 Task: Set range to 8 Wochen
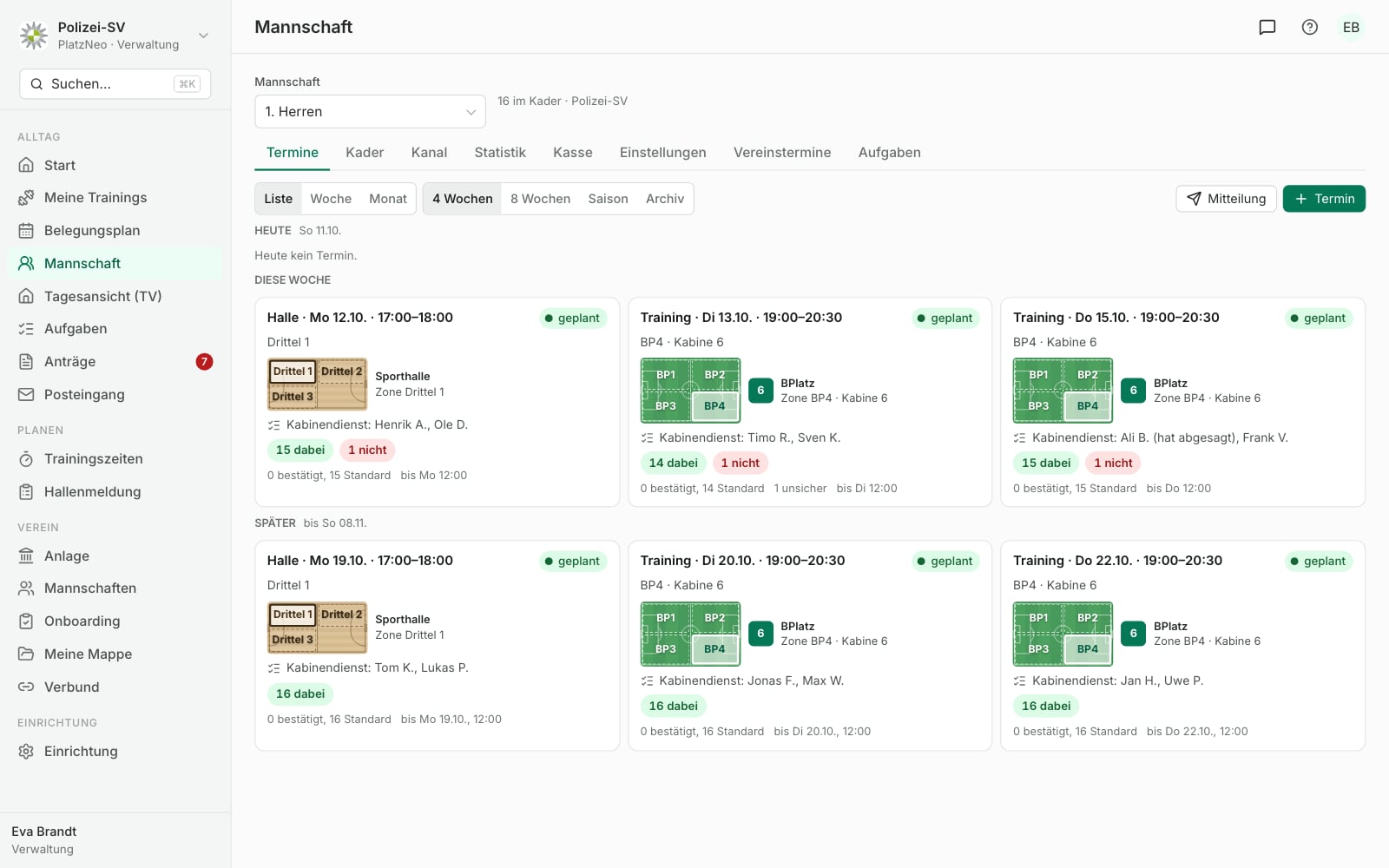[540, 199]
